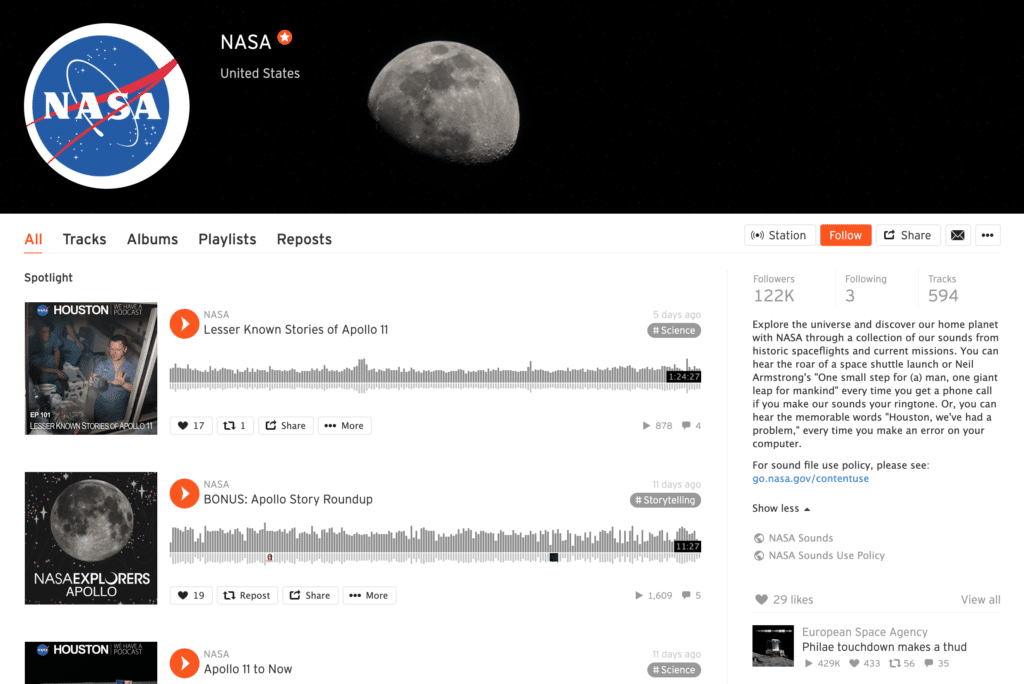This screenshot has height=684, width=1024.
Task: Click repost icon on Lesser Known Stories
Action: pos(235,425)
